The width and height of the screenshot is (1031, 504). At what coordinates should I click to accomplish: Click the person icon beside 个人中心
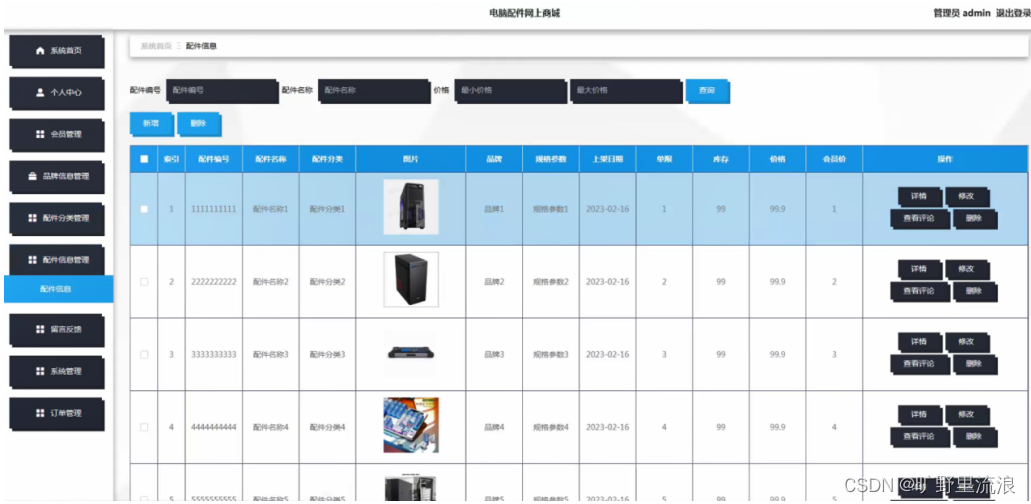40,93
